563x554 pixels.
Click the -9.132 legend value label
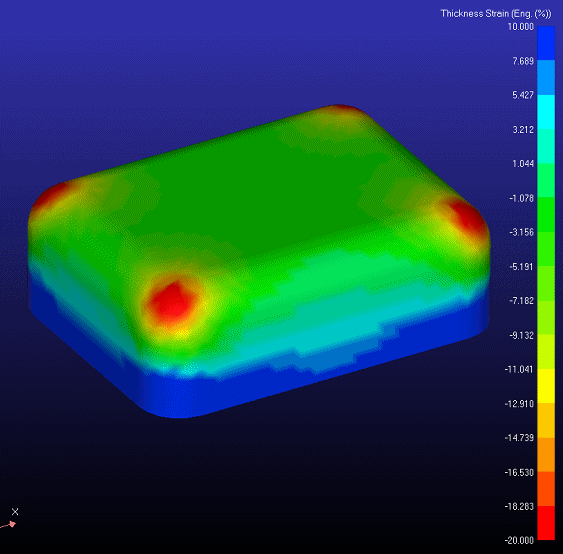(521, 335)
